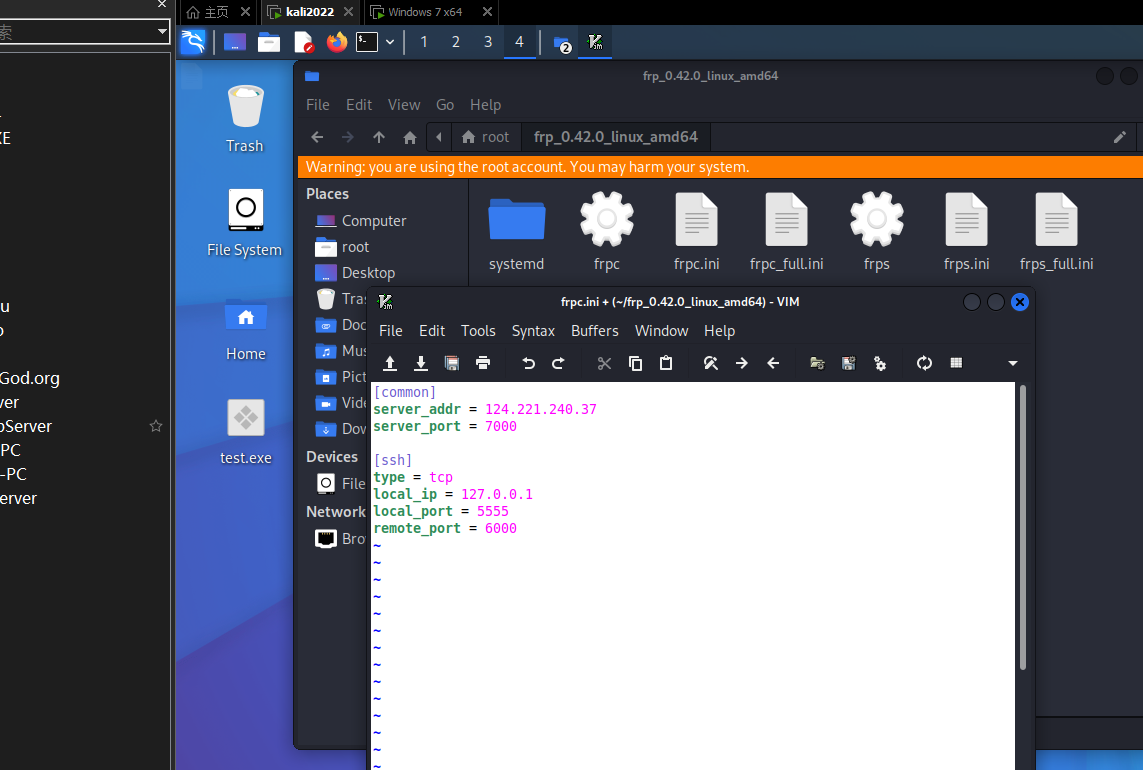Click the Cut scissors icon in Vim
Image resolution: width=1143 pixels, height=770 pixels.
tap(604, 363)
